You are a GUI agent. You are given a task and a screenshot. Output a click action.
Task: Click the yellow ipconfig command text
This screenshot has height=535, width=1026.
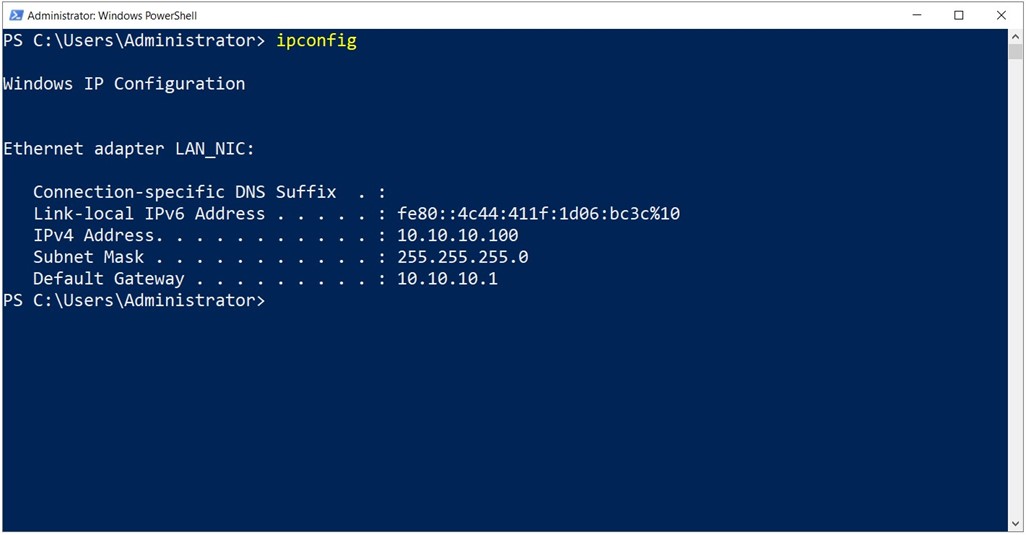[x=316, y=41]
